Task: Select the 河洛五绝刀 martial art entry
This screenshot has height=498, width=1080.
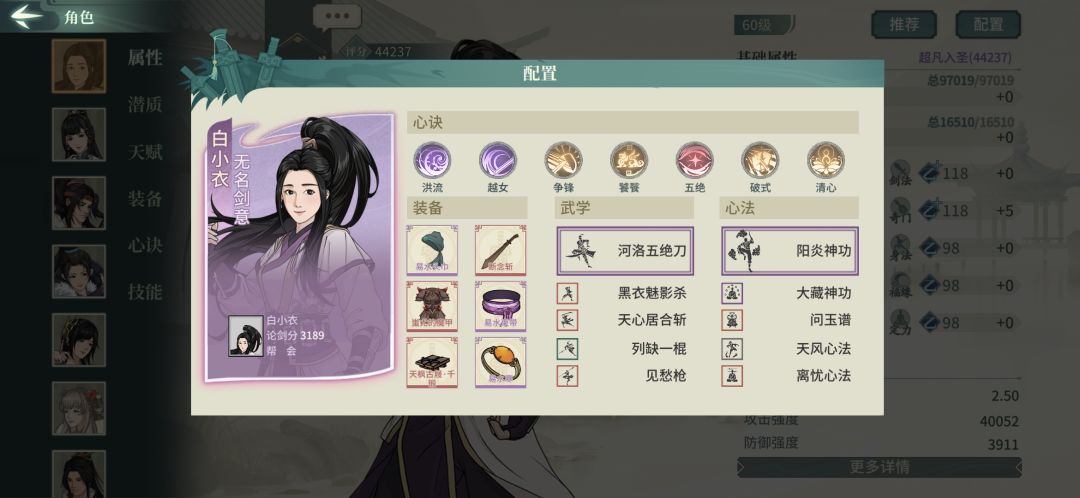Action: click(625, 251)
